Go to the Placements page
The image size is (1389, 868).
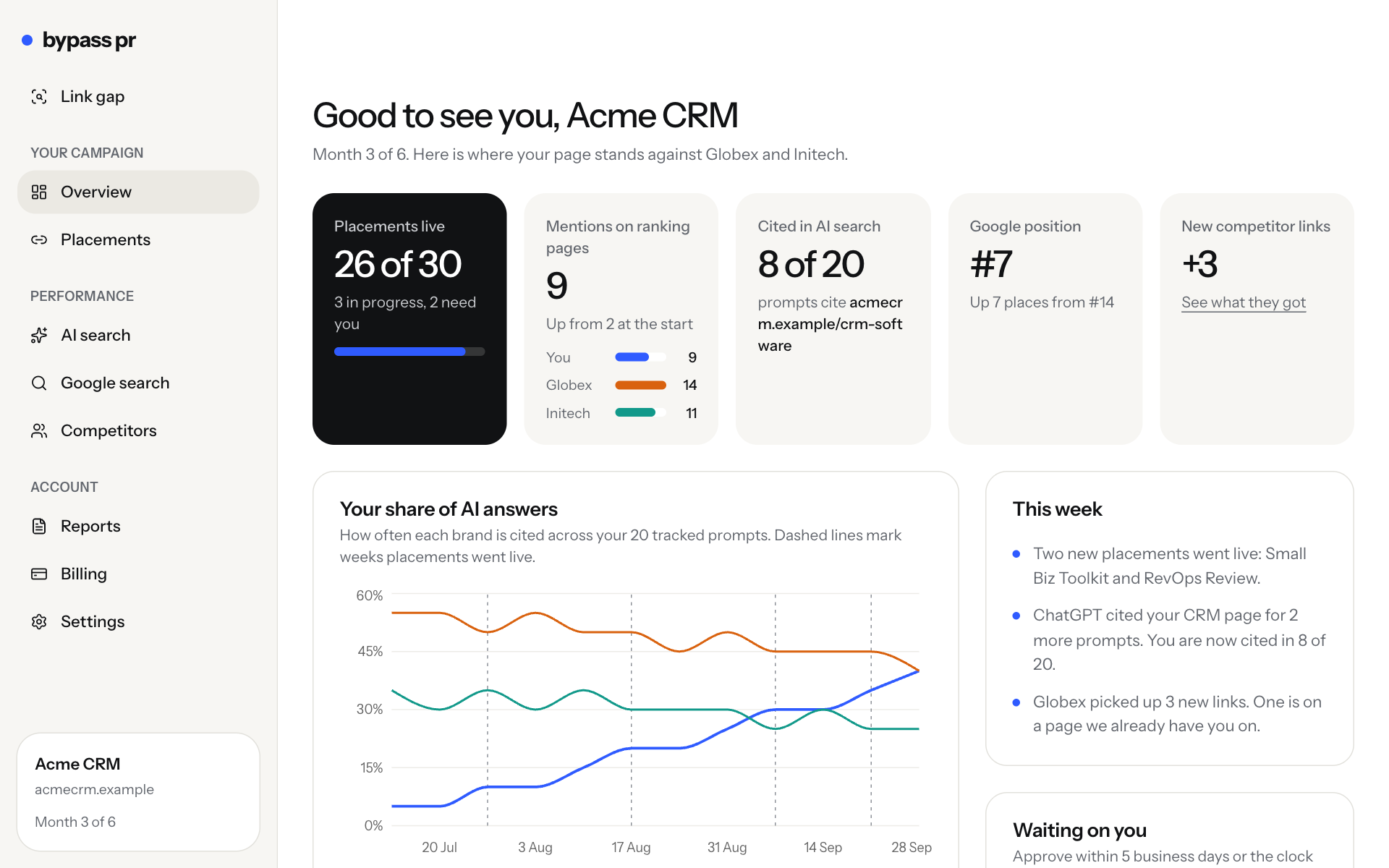pyautogui.click(x=138, y=239)
